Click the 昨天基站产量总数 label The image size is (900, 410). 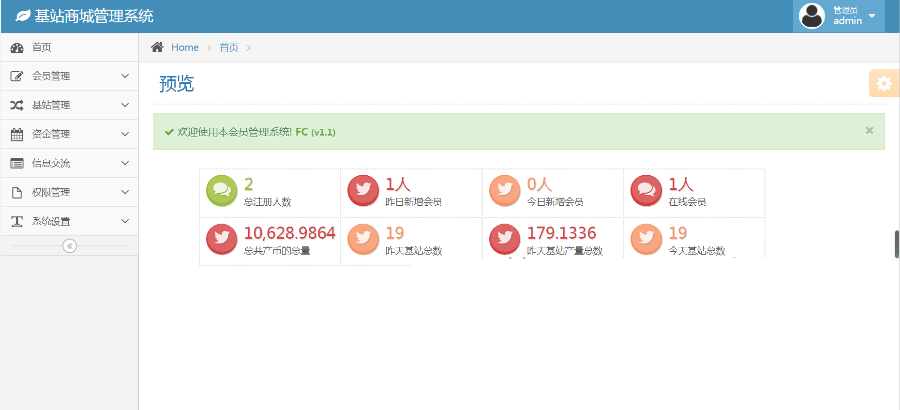(x=565, y=251)
